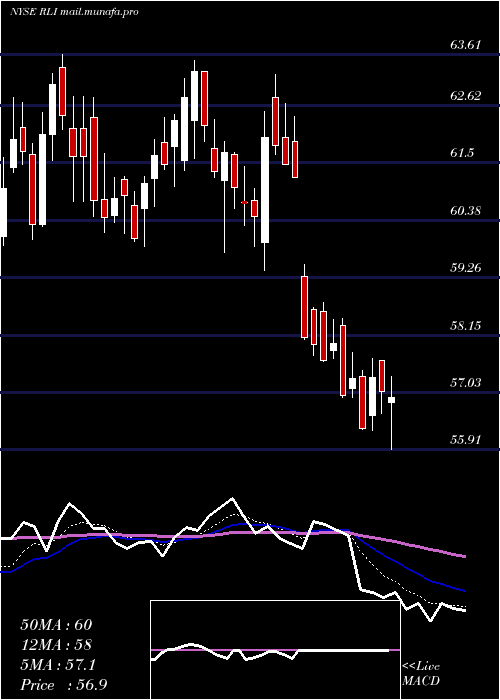Viewport: 500px width, 700px height.
Task: Click inside the Live MACD inset chart
Action: (275, 650)
